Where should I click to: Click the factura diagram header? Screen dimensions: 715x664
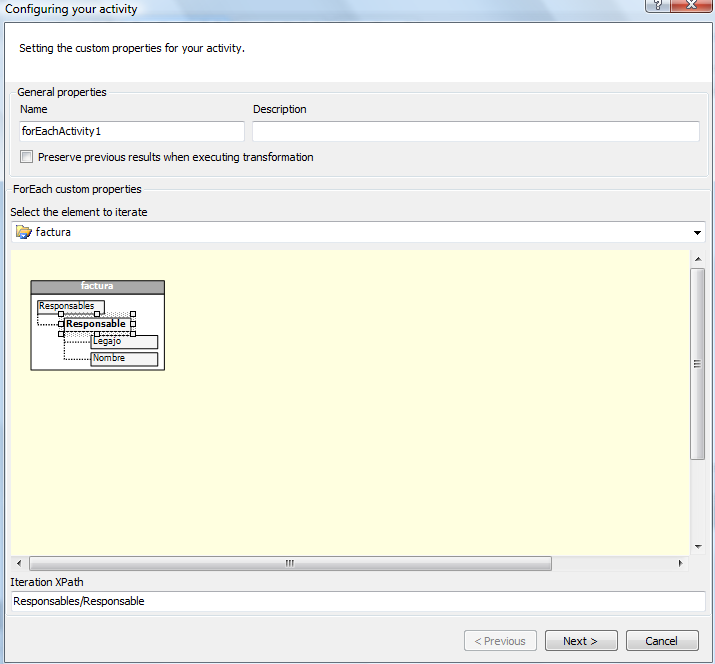coord(98,286)
